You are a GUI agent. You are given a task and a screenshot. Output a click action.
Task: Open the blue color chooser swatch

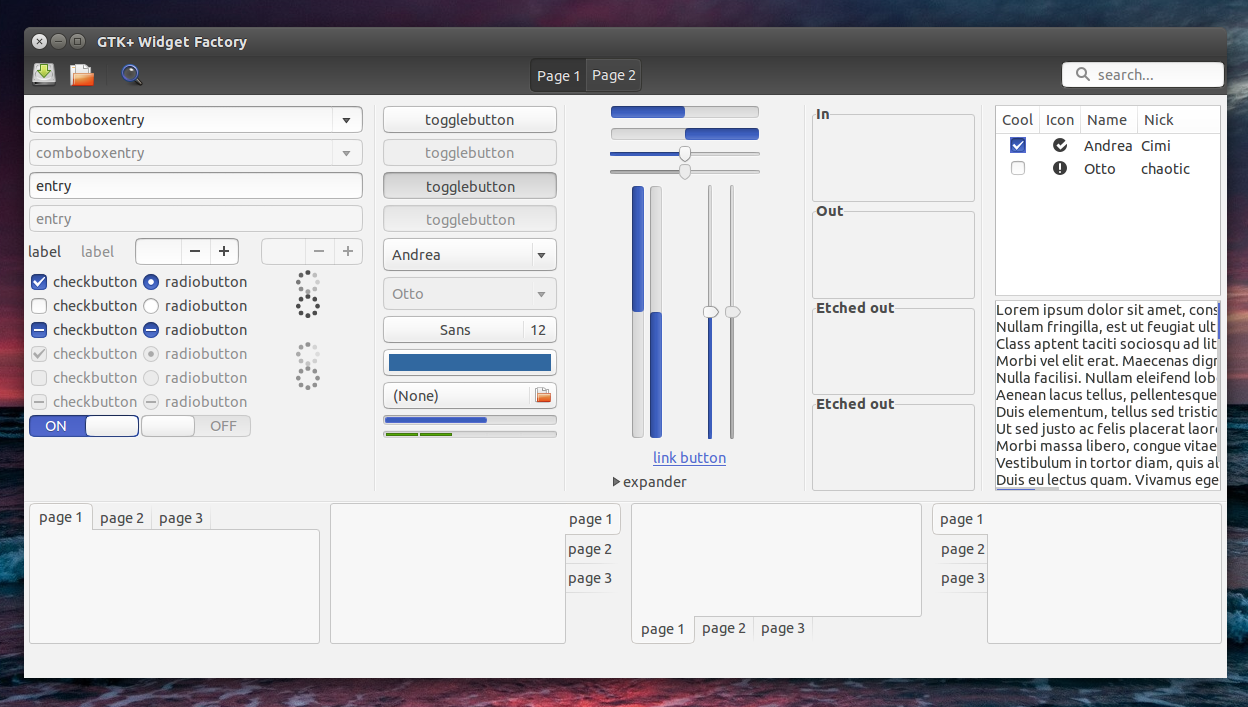pos(470,363)
